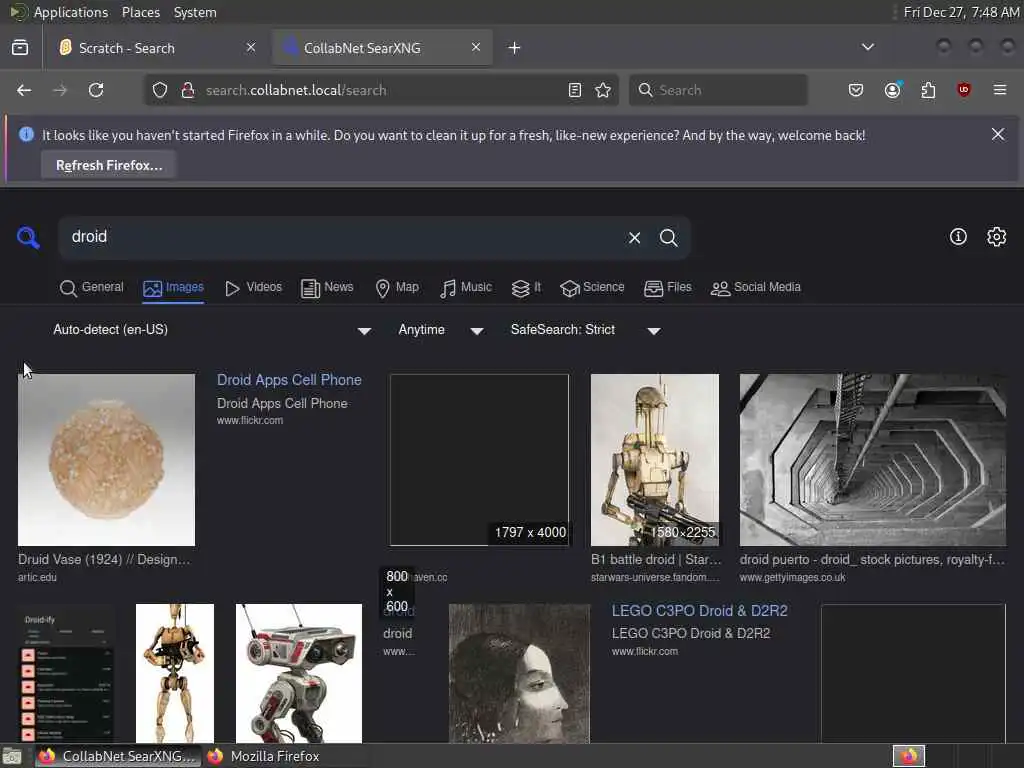Open the Anytime time range dropdown
Screen dimensions: 1024x768
click(x=440, y=330)
